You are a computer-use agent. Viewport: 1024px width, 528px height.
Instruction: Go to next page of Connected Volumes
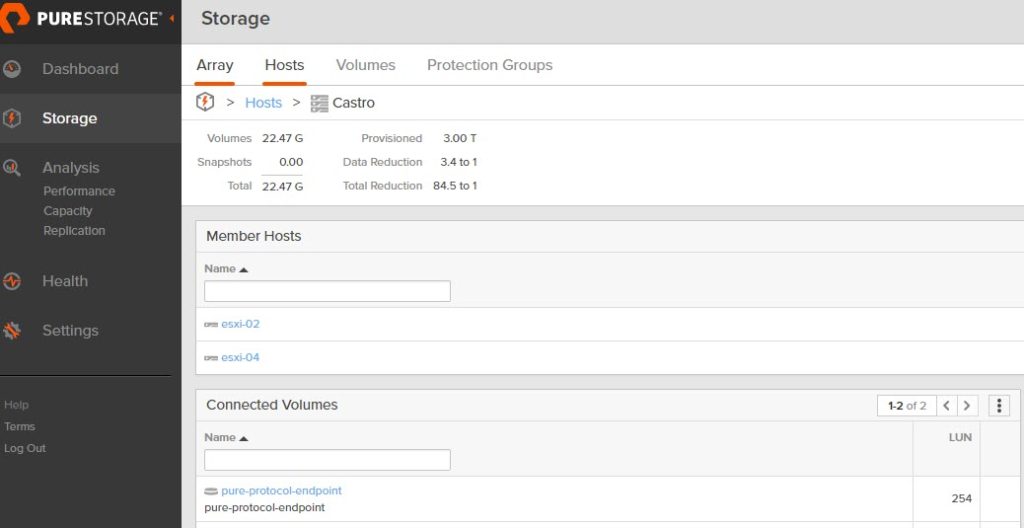point(967,406)
